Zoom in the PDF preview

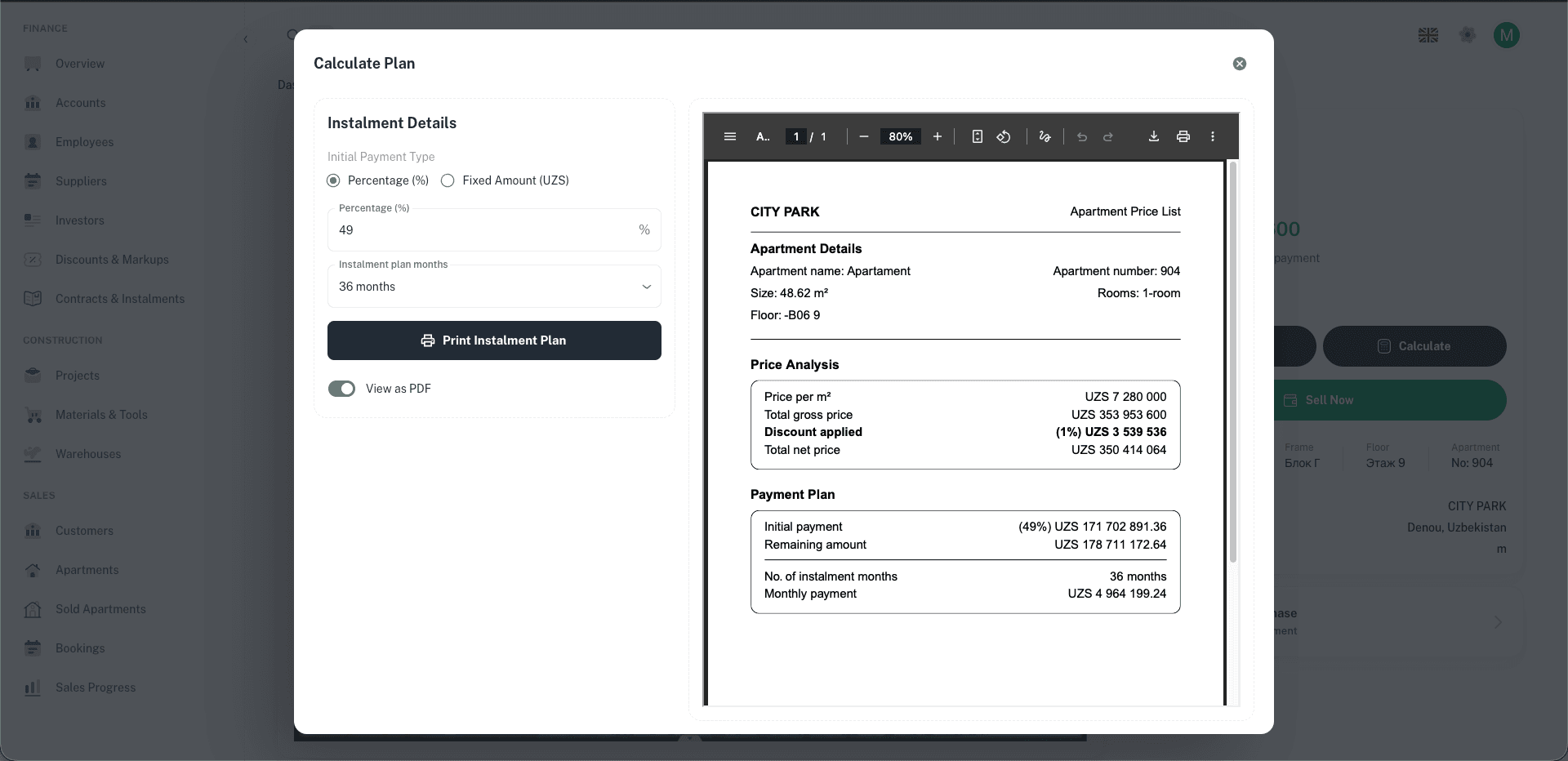coord(938,136)
